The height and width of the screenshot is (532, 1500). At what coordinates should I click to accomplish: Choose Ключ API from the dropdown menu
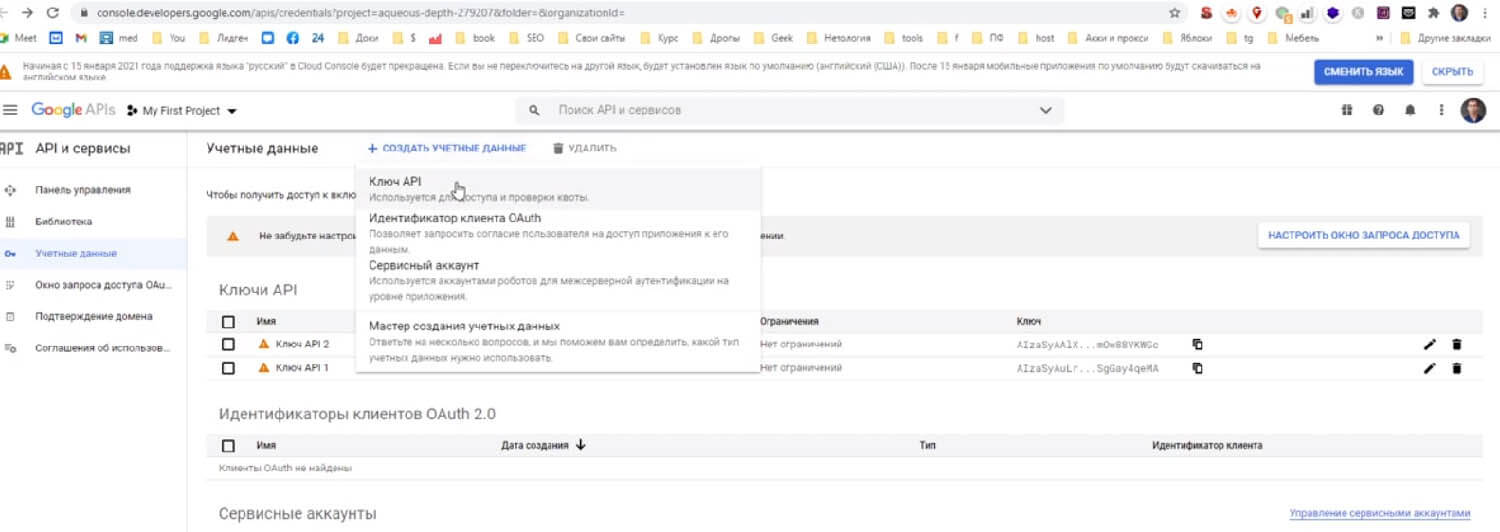(558, 188)
